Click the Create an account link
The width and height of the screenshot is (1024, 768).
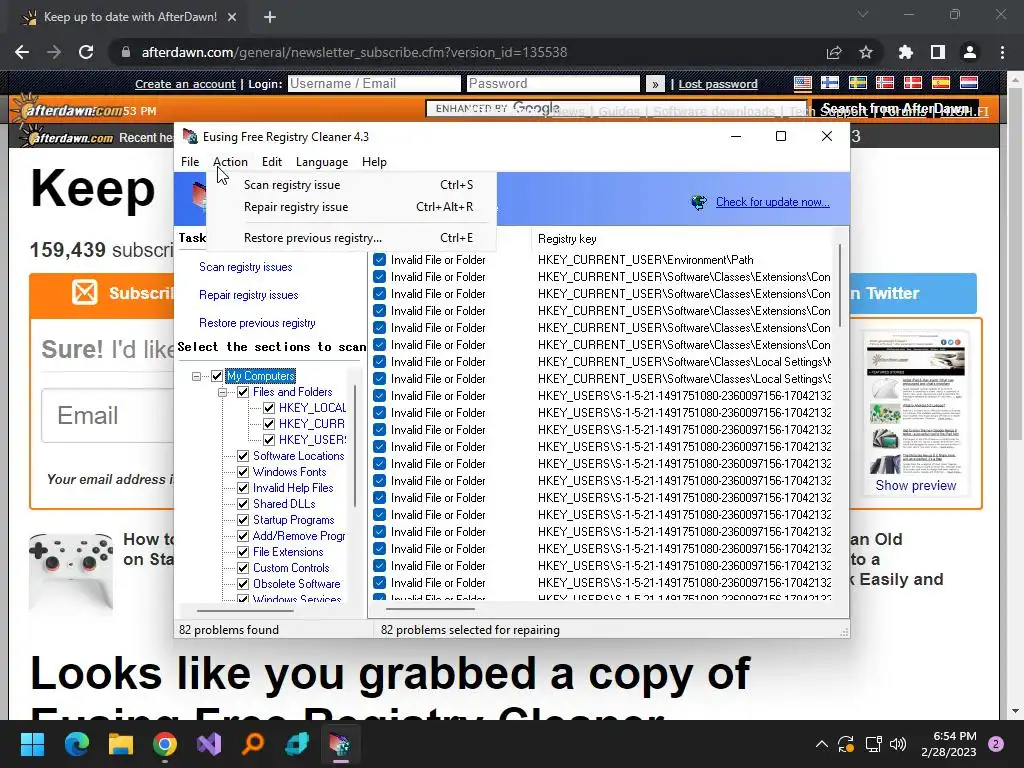click(185, 84)
